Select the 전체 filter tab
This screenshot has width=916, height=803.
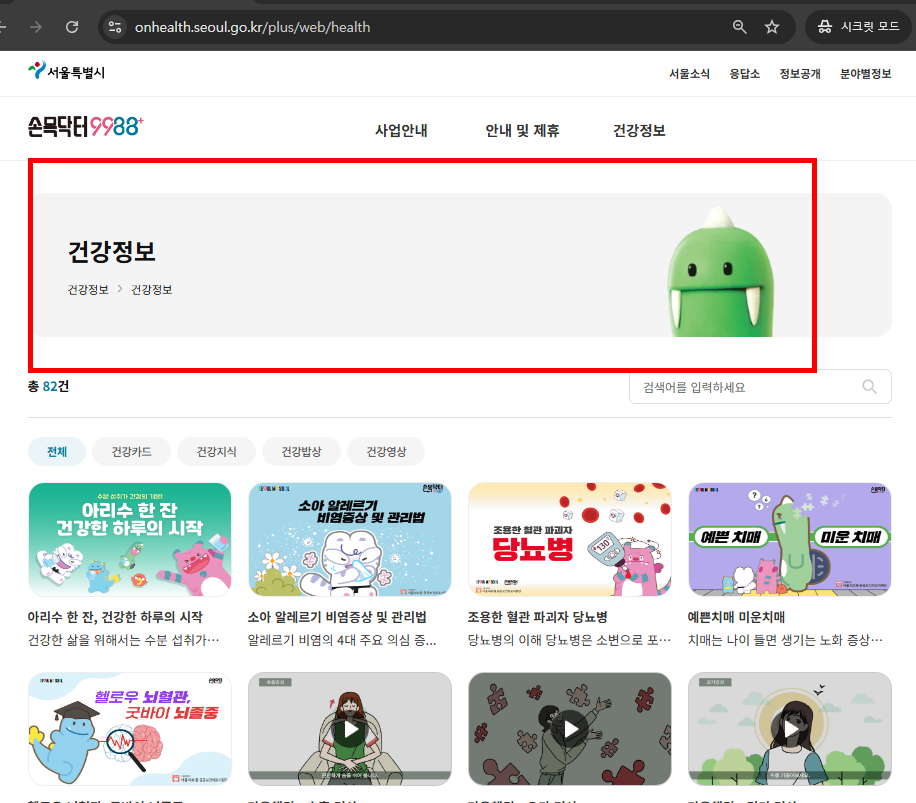(56, 451)
